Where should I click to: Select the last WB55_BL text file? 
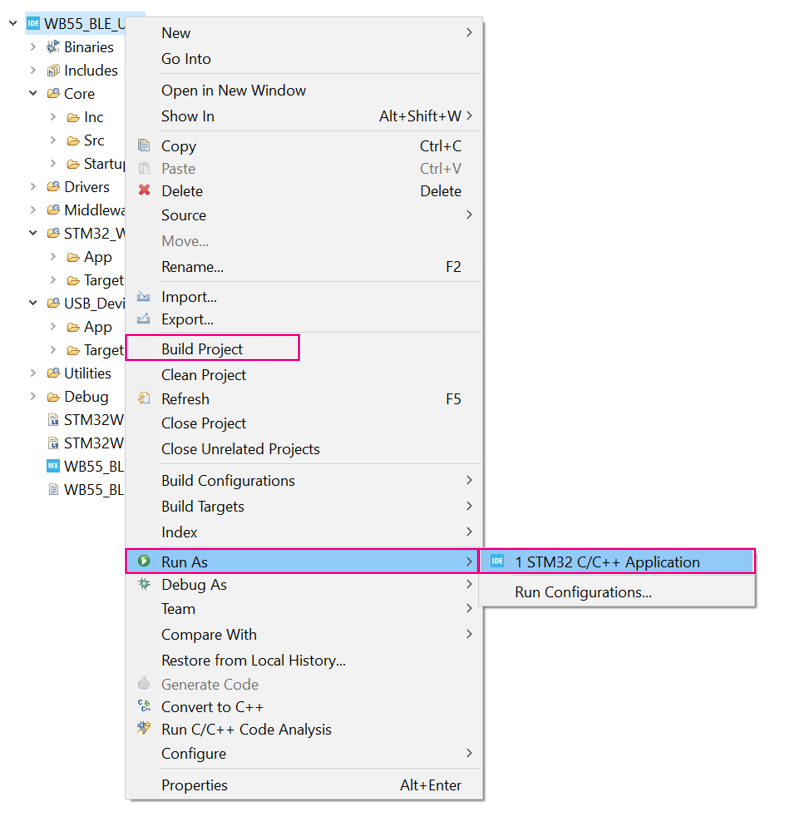(x=86, y=489)
